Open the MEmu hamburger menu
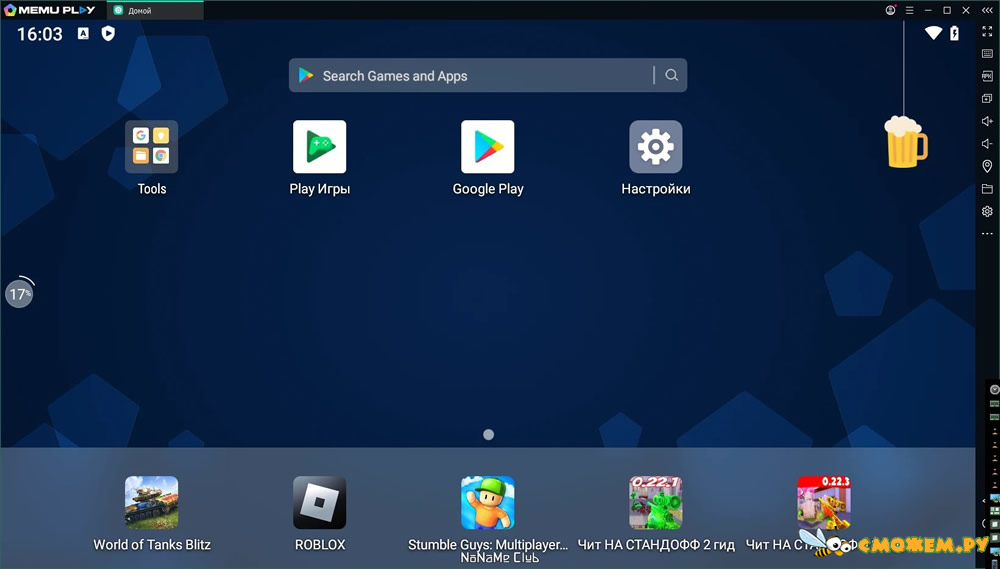The image size is (1000, 569). coord(909,10)
